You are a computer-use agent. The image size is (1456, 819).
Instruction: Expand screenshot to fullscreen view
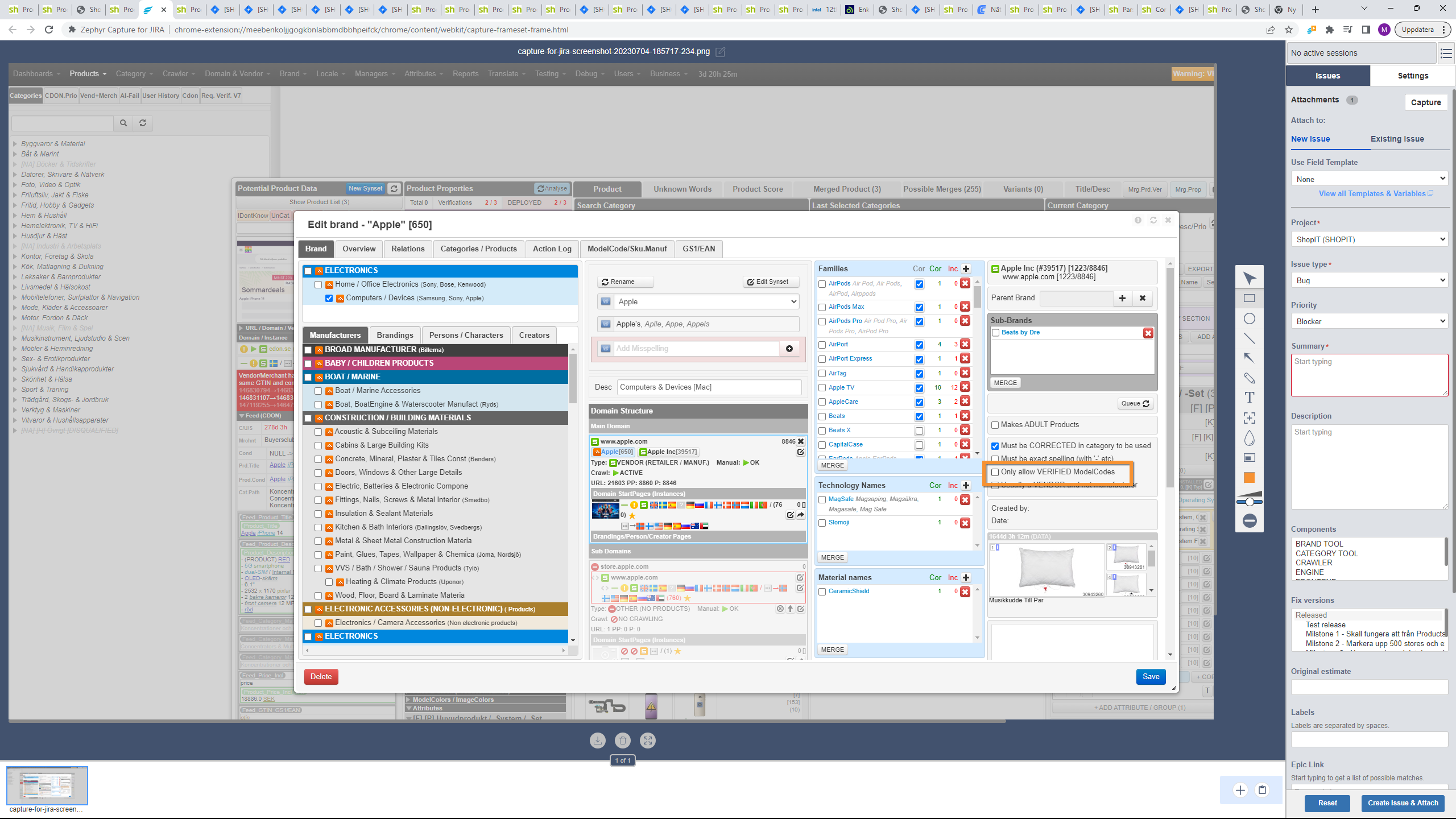648,741
